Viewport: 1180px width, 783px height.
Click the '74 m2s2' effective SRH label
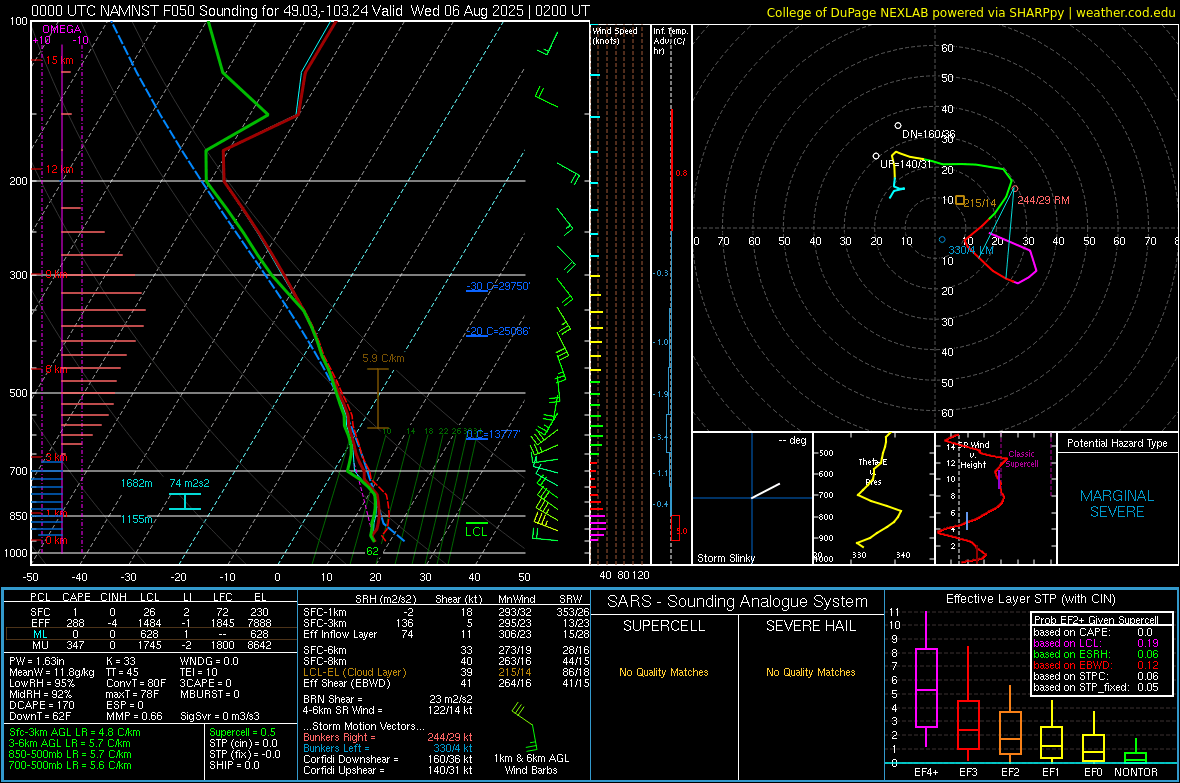[190, 483]
